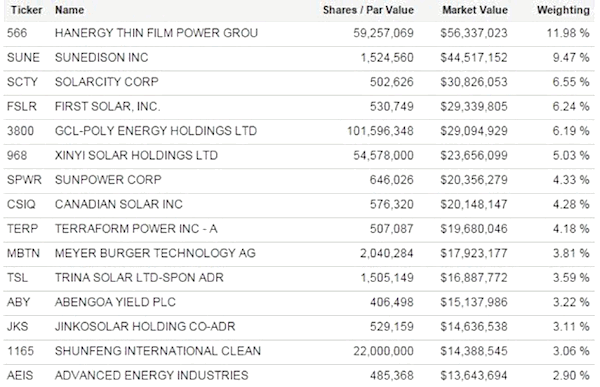Viewport: 600px width, 387px height.
Task: Select the Name column header
Action: point(69,10)
